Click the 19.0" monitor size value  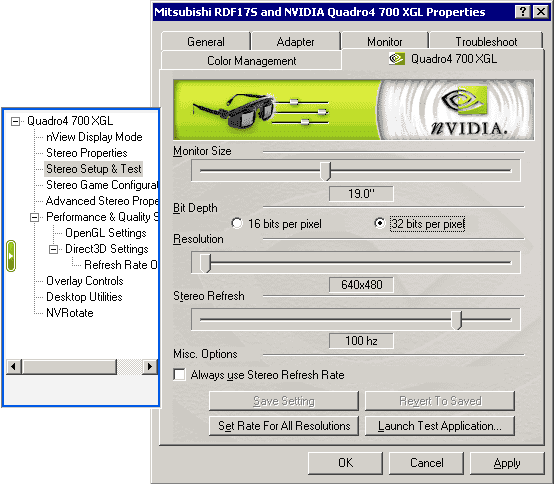click(x=361, y=194)
